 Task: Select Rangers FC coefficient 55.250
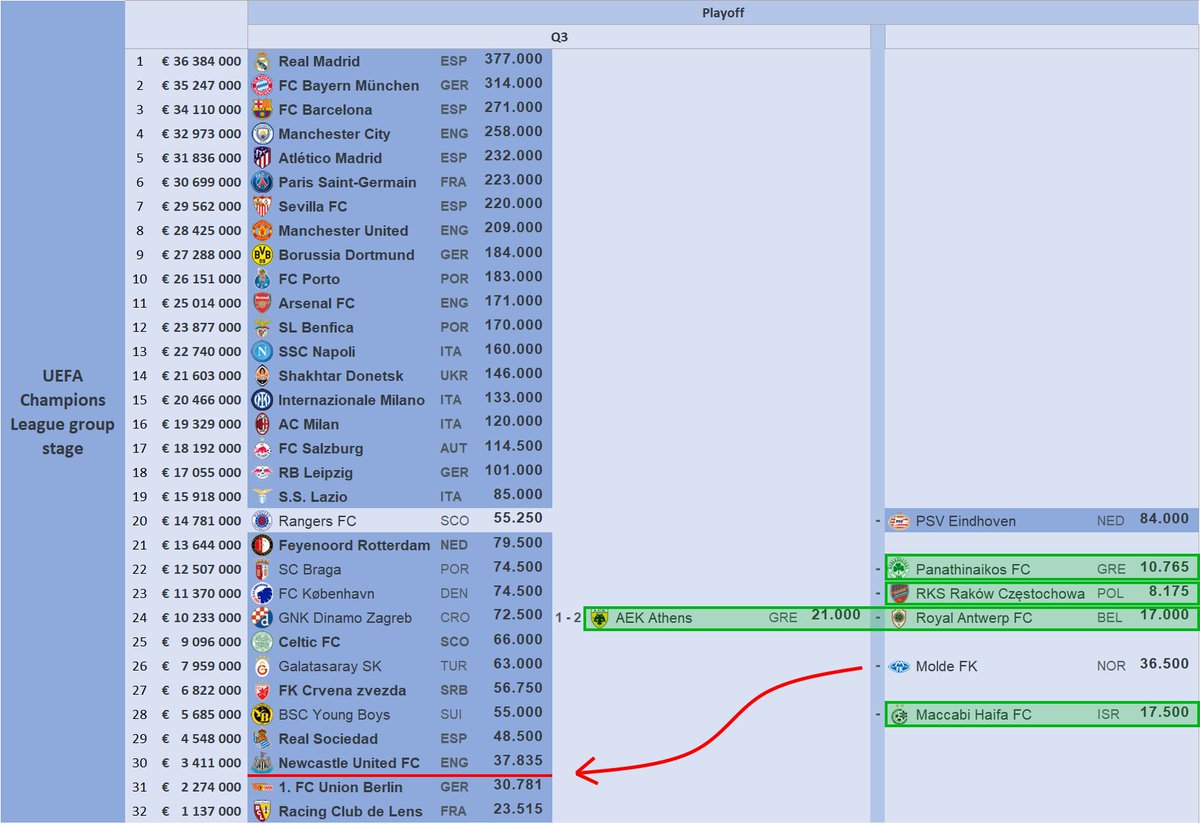click(518, 519)
